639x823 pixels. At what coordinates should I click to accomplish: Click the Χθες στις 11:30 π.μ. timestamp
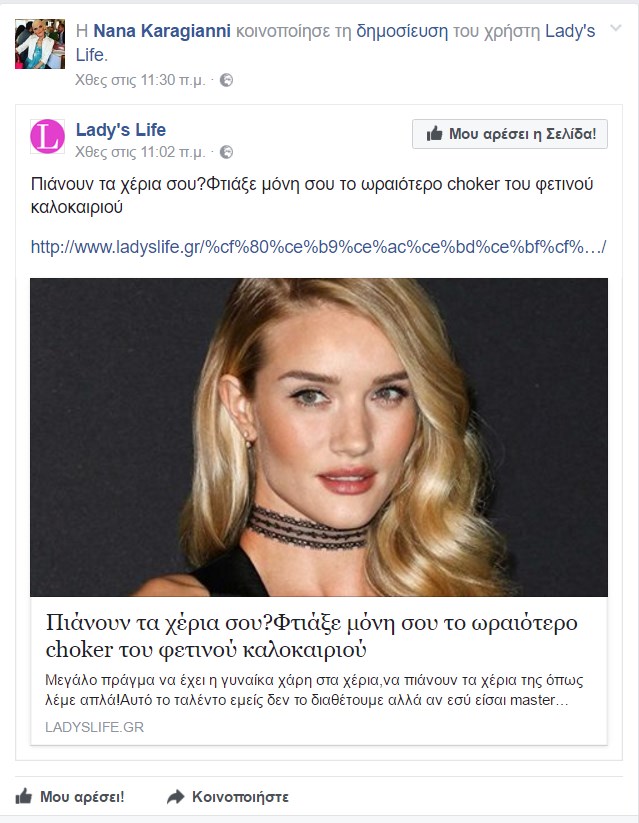pyautogui.click(x=140, y=80)
